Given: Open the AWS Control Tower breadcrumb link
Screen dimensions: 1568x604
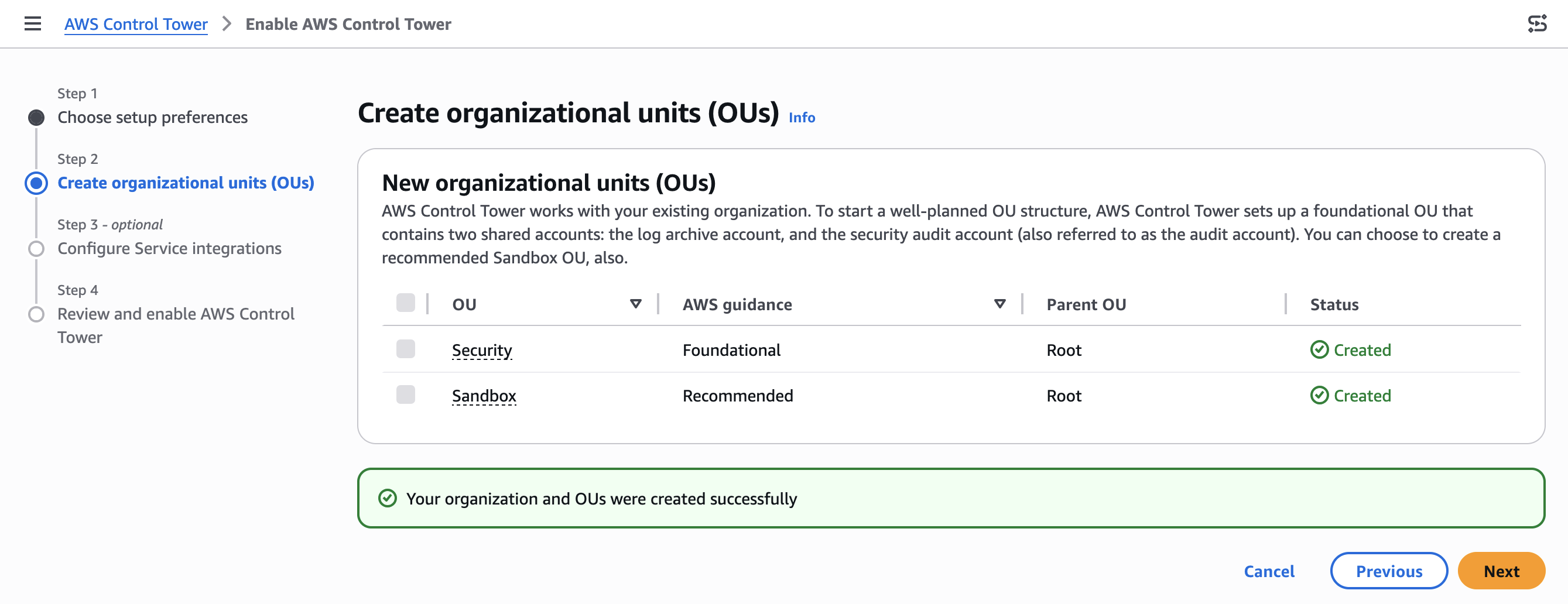Looking at the screenshot, I should 136,24.
